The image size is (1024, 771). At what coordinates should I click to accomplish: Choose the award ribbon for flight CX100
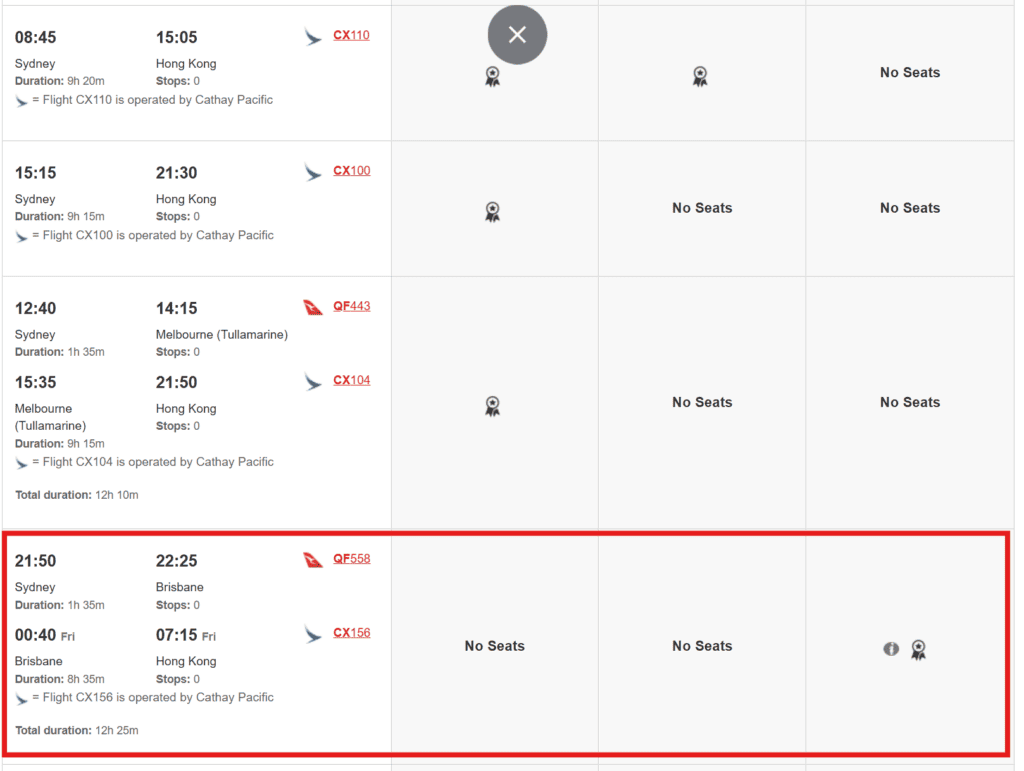click(492, 211)
